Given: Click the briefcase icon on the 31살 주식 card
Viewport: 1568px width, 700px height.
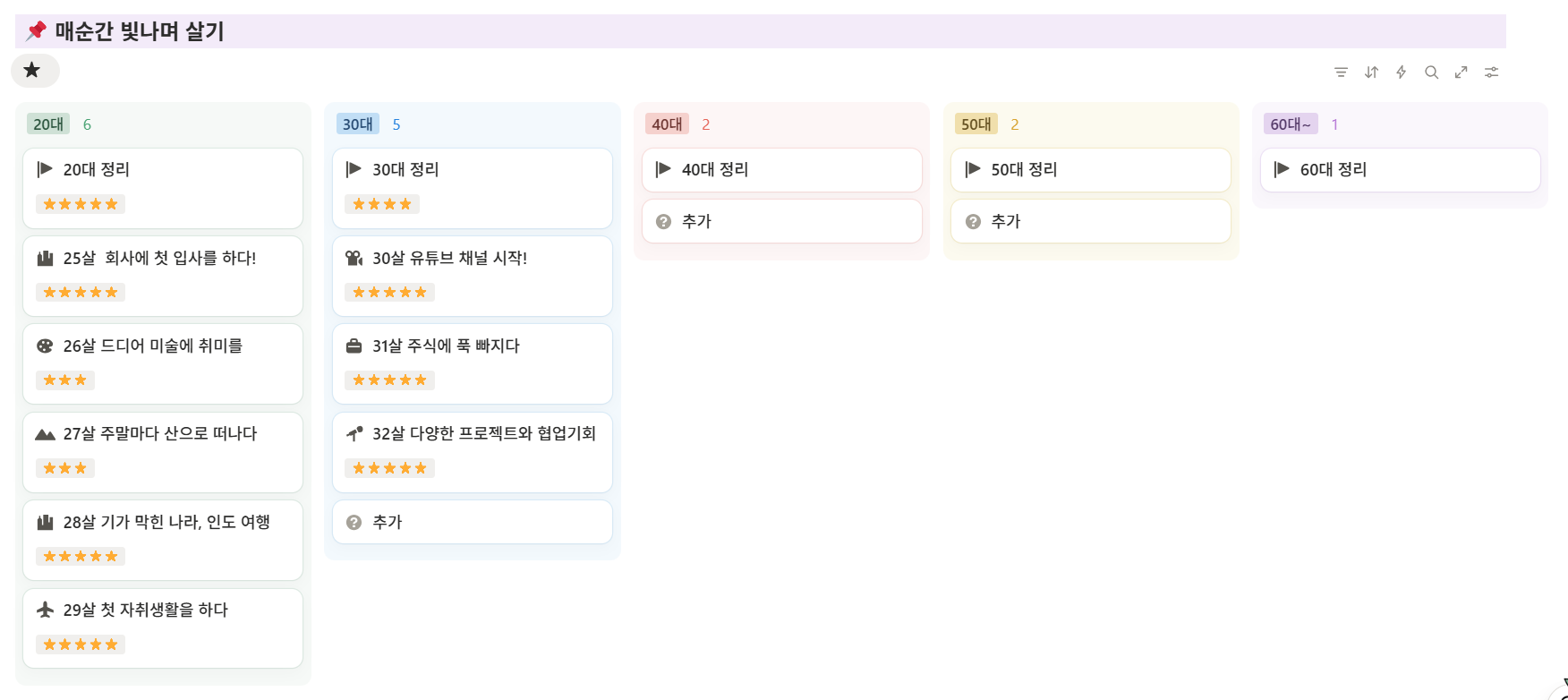Looking at the screenshot, I should click(354, 346).
